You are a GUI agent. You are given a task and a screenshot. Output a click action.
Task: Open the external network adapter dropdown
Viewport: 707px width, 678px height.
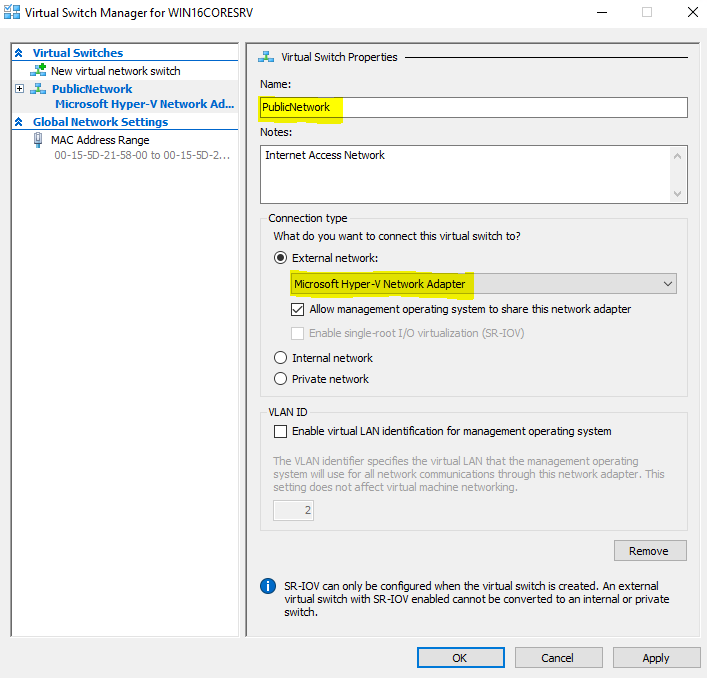click(667, 284)
